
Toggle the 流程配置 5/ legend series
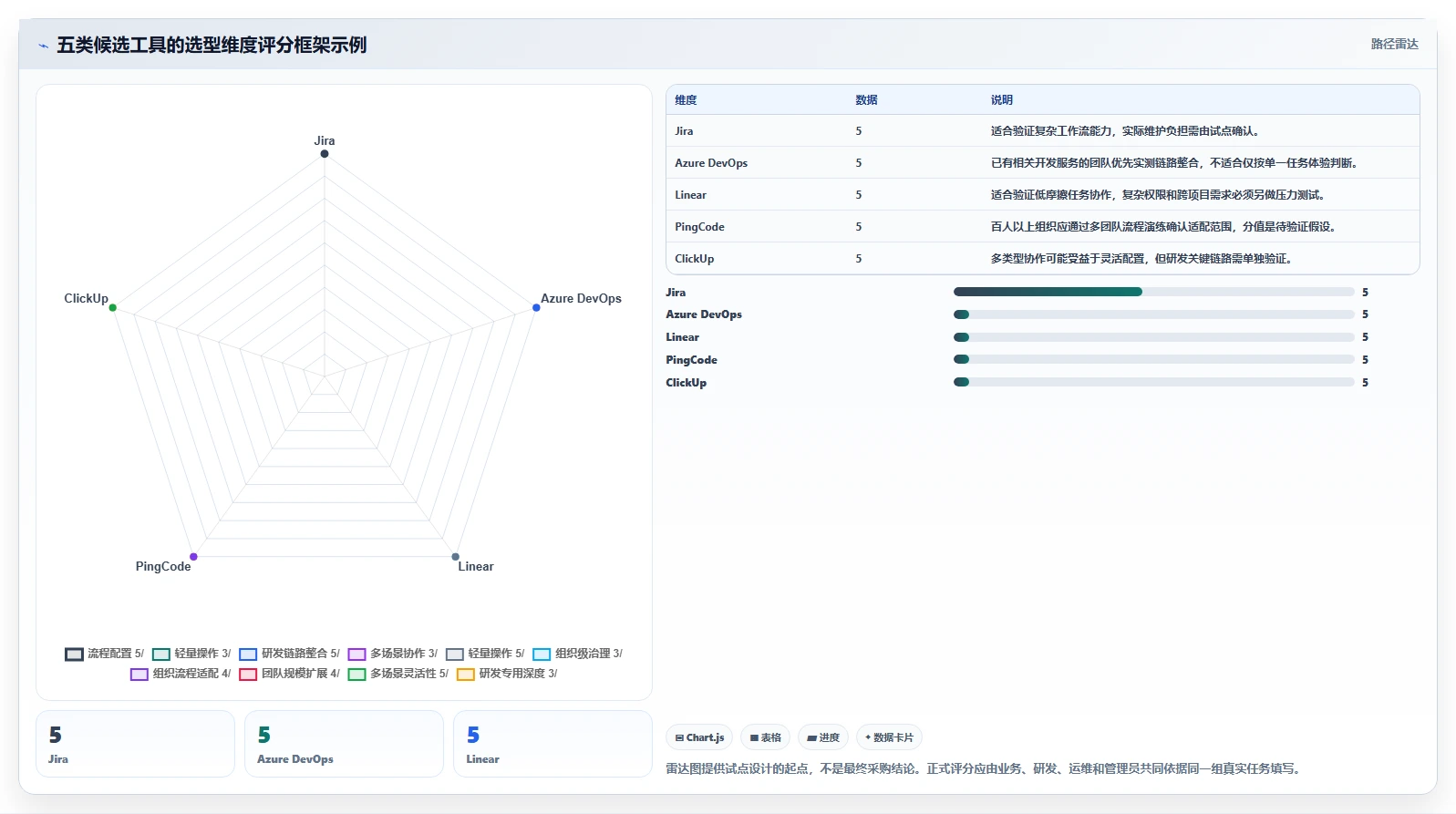click(104, 654)
